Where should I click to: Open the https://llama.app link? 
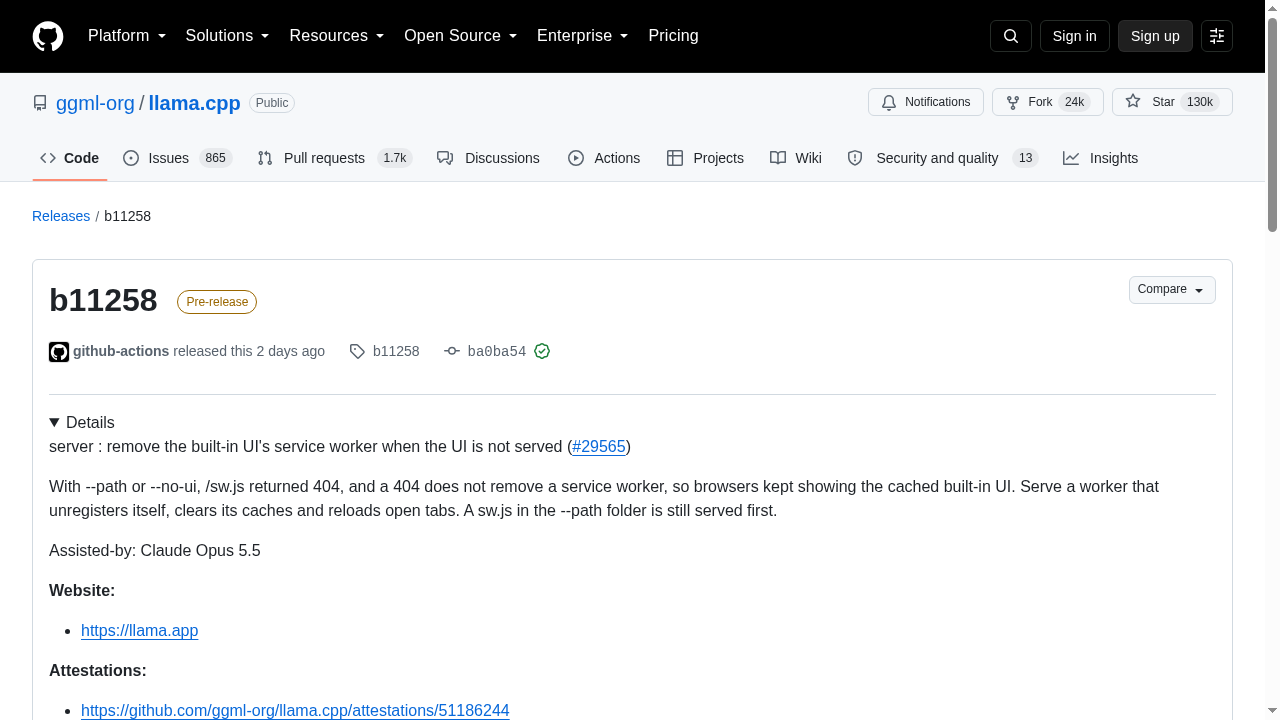(x=140, y=630)
